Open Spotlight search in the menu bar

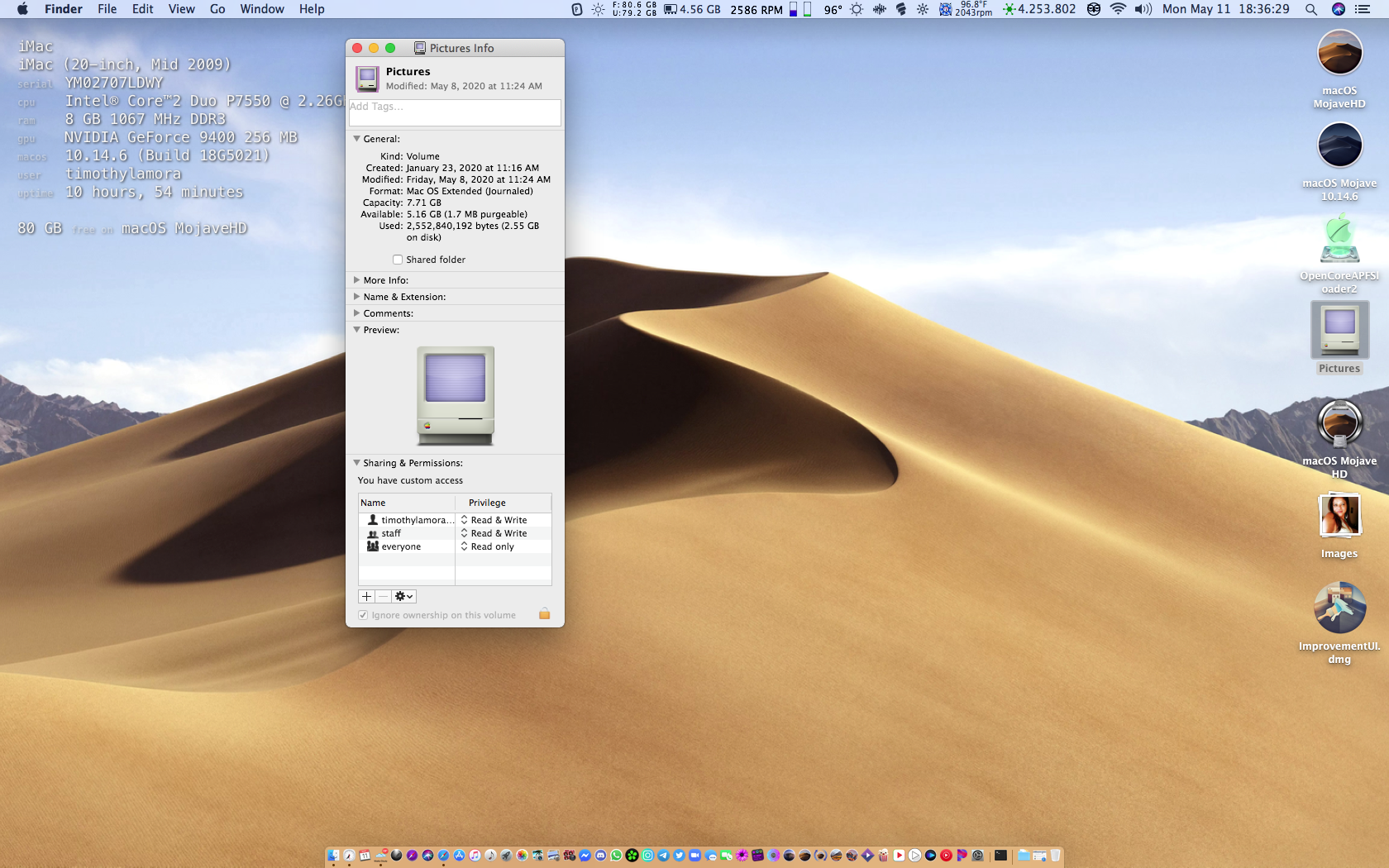tap(1310, 9)
